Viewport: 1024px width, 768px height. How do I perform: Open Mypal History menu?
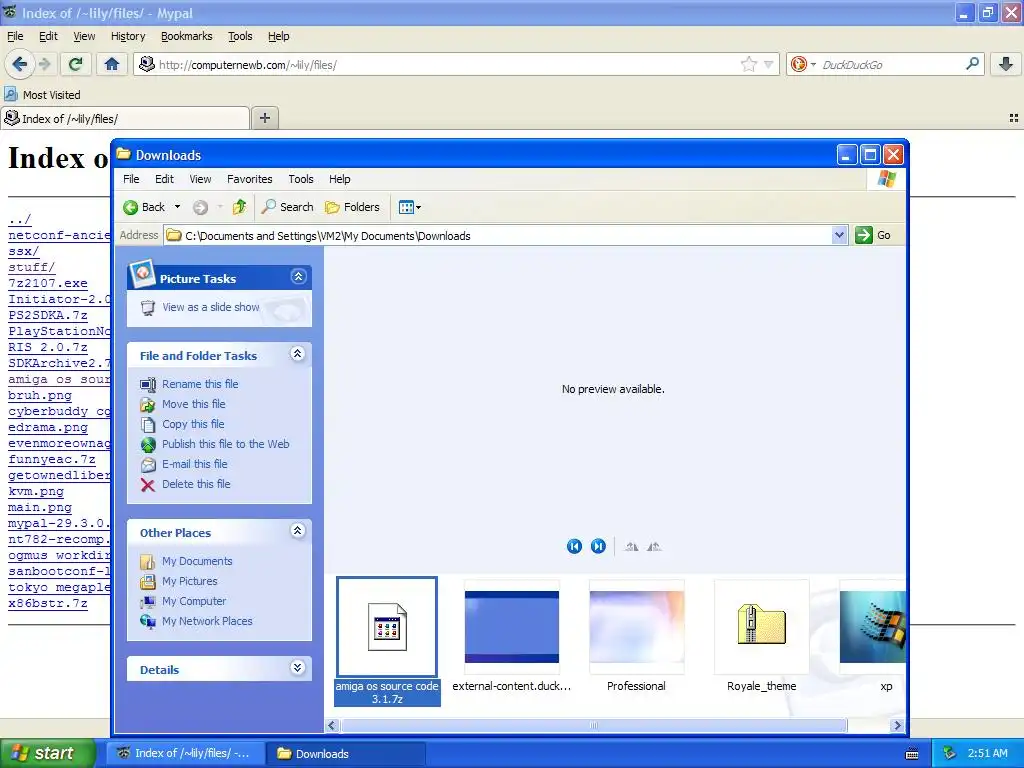tap(128, 36)
